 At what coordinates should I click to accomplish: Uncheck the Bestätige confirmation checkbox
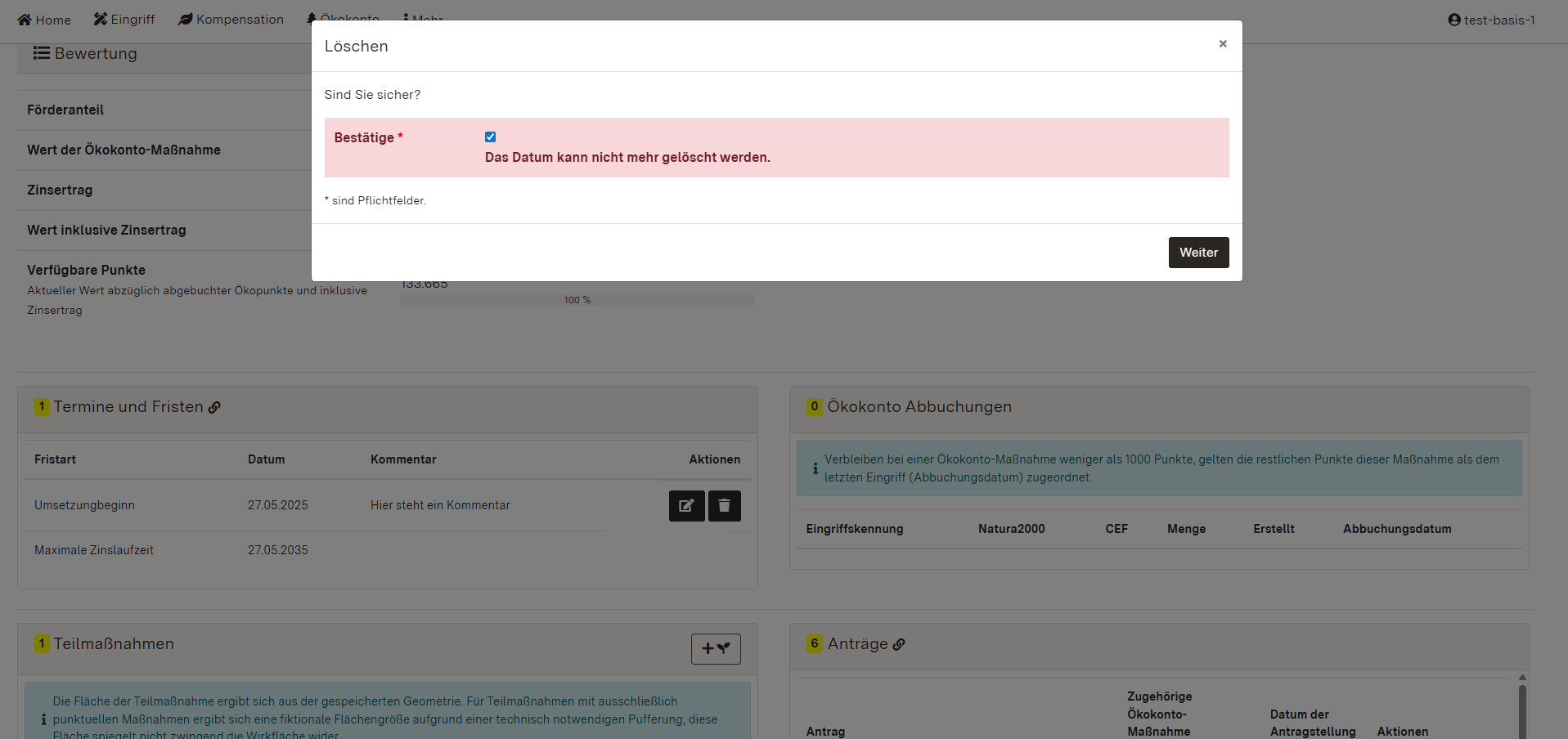490,137
